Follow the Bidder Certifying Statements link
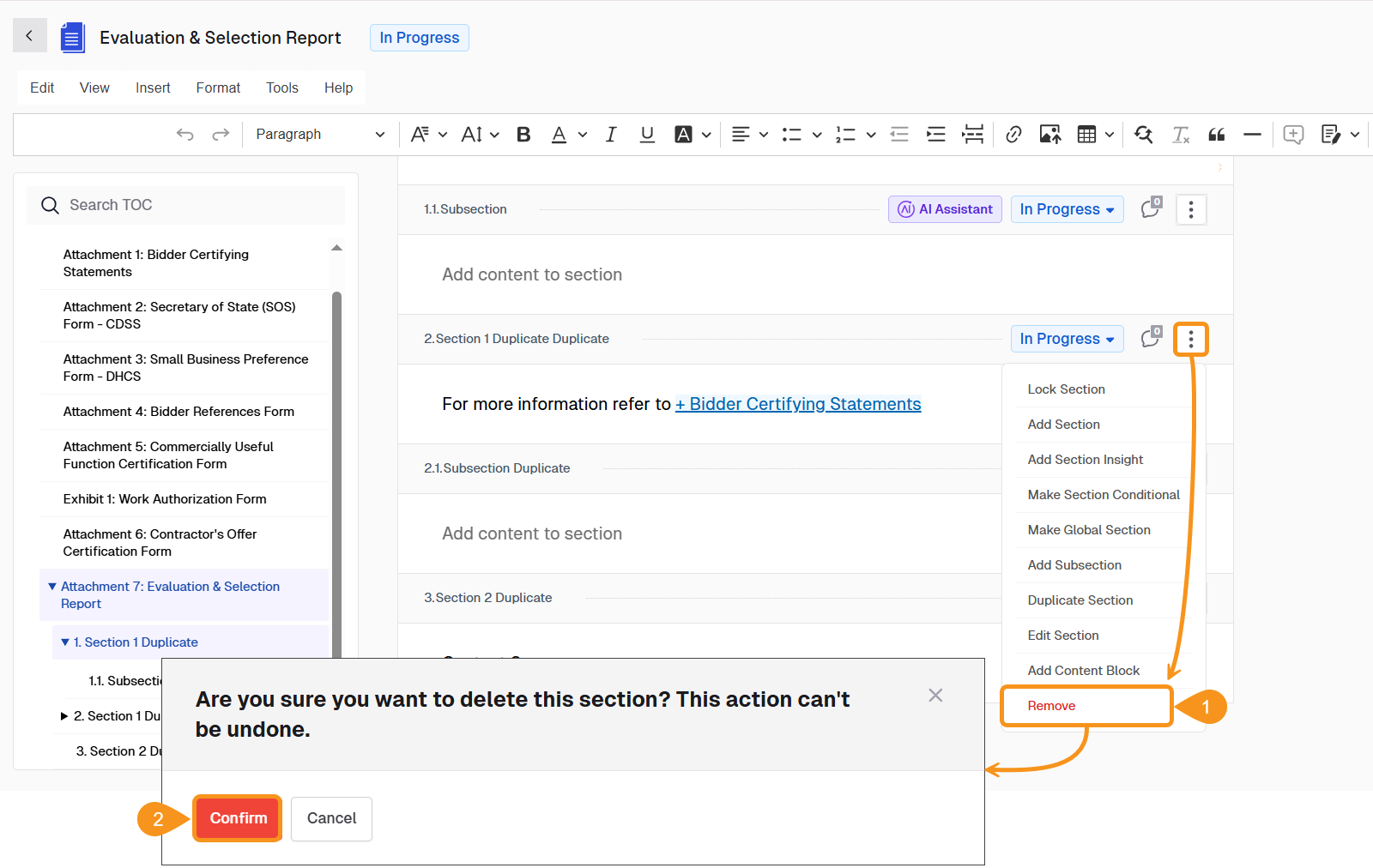Viewport: 1373px width, 868px height. (x=797, y=404)
